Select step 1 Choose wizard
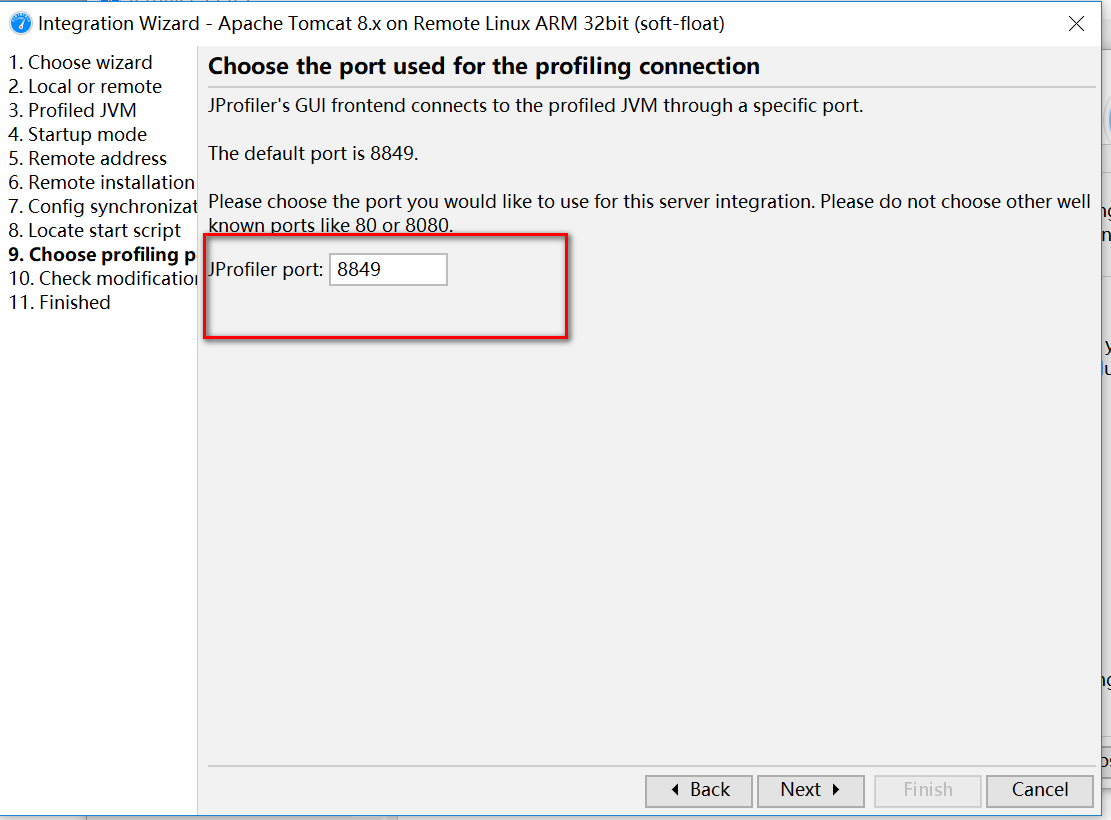The height and width of the screenshot is (820, 1111). [80, 62]
